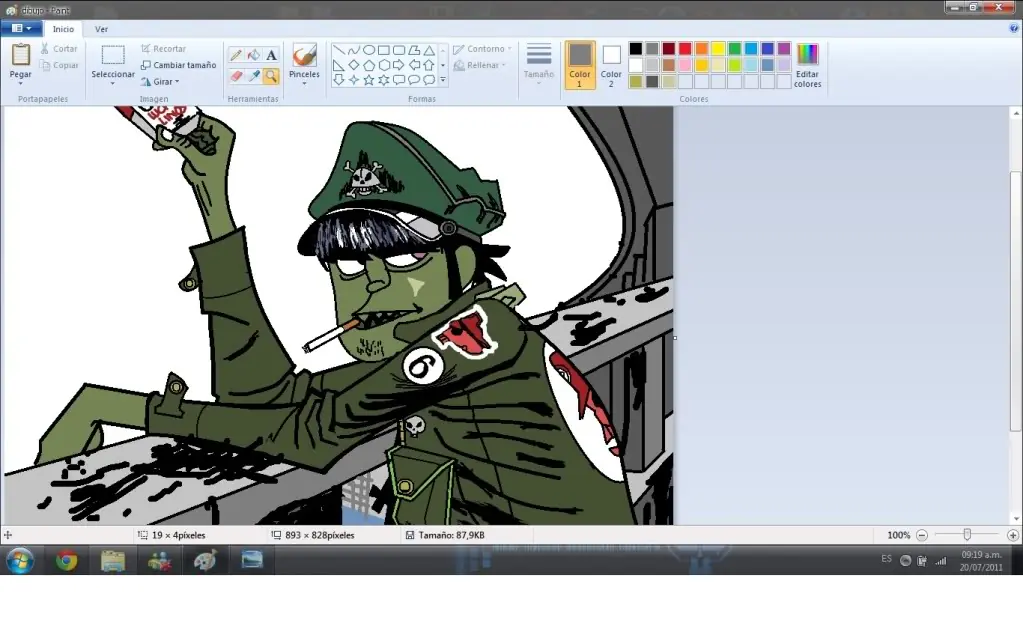The width and height of the screenshot is (1023, 620).
Task: Choose the green color swatch
Action: (x=735, y=48)
